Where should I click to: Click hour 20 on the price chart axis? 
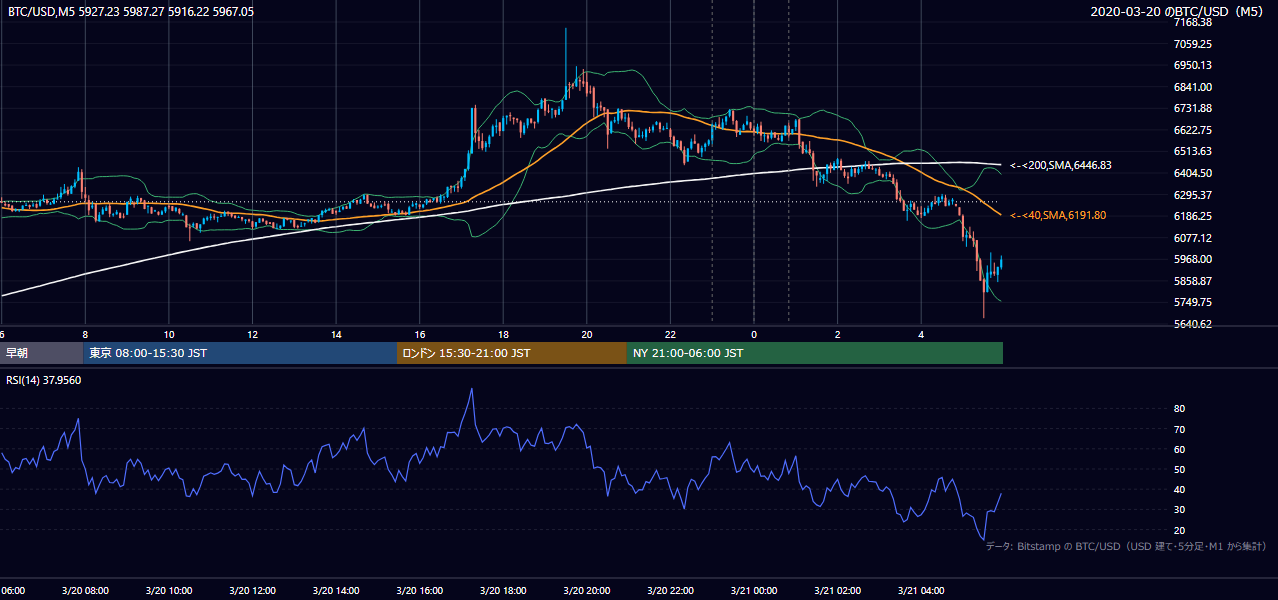[x=587, y=335]
